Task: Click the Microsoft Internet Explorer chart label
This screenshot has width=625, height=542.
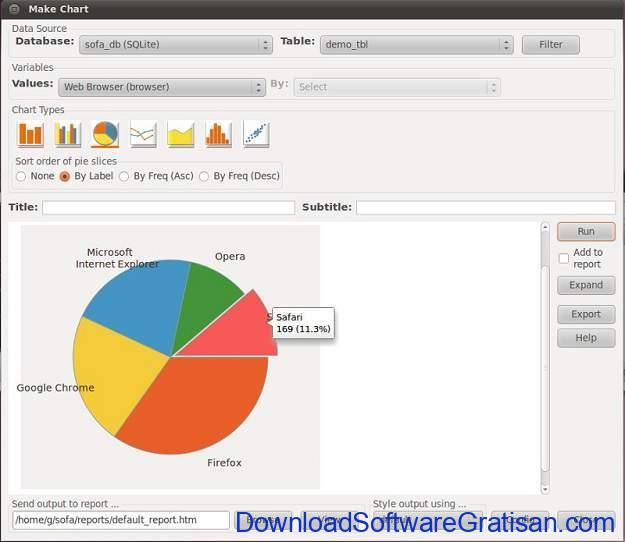Action: (x=117, y=258)
